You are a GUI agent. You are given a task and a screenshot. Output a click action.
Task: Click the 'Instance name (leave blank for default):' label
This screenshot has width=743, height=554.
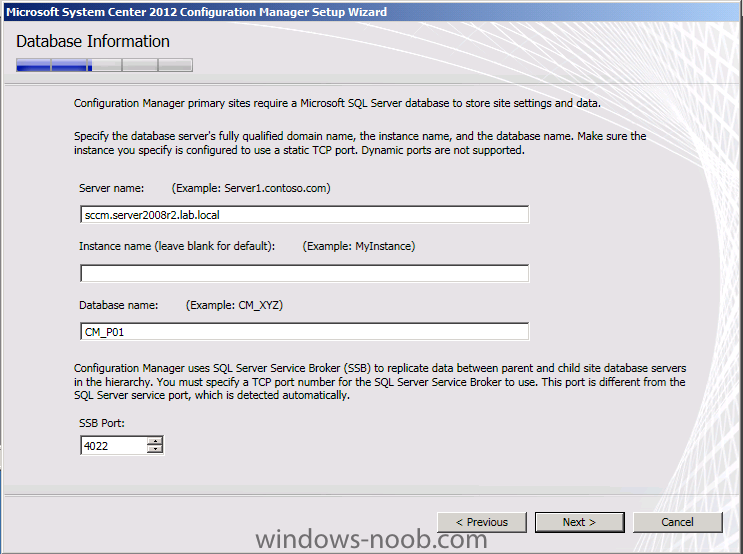coord(177,246)
